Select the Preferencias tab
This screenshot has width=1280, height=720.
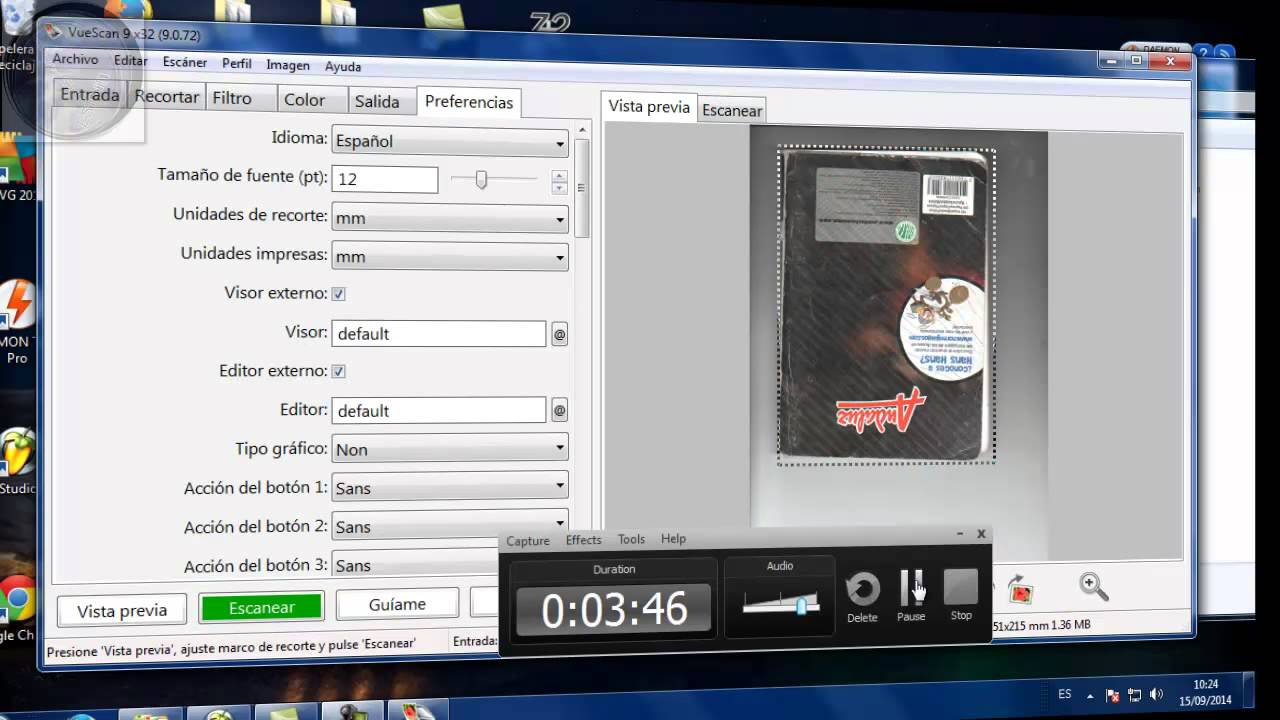[x=469, y=102]
